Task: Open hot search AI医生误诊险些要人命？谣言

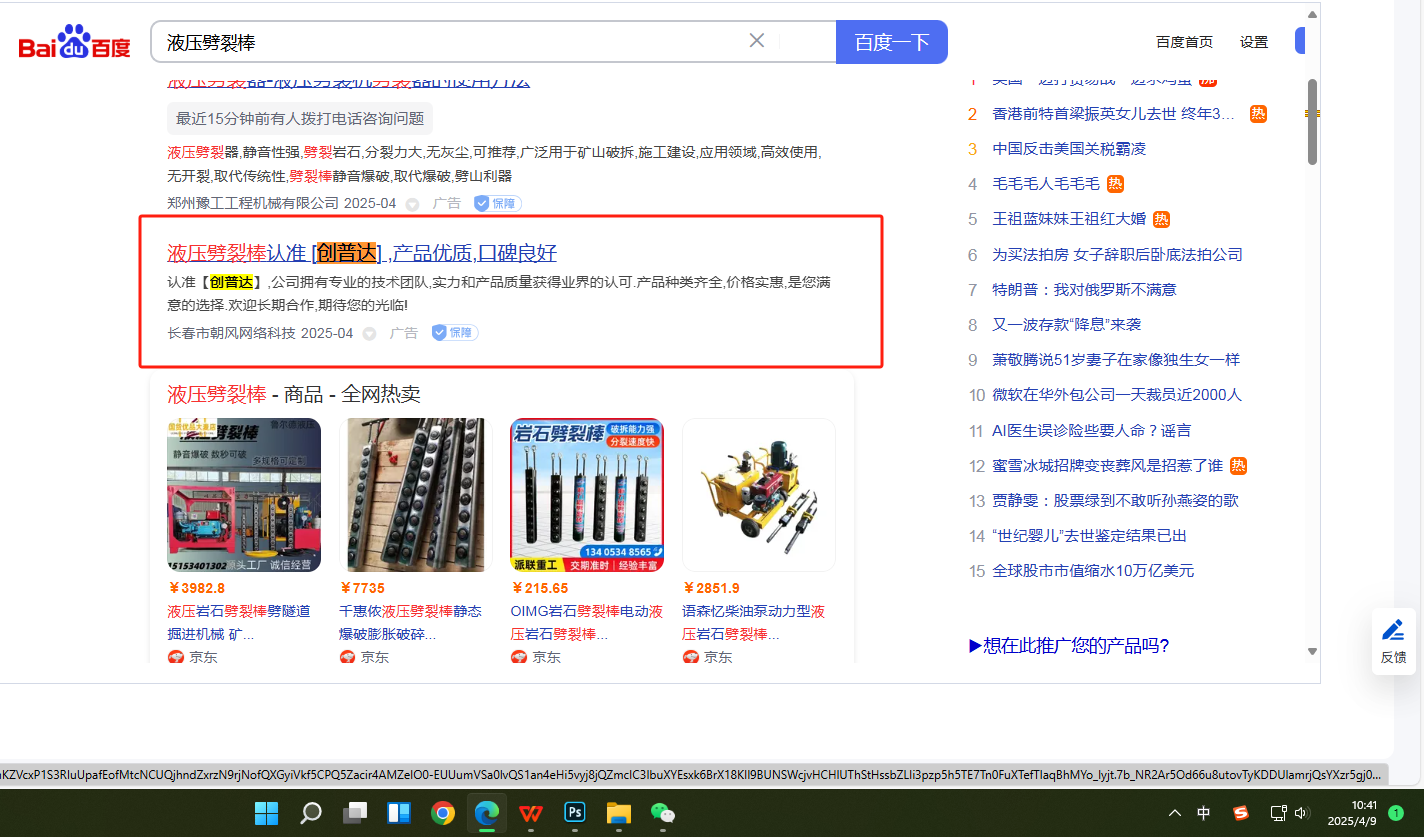Action: point(1092,431)
